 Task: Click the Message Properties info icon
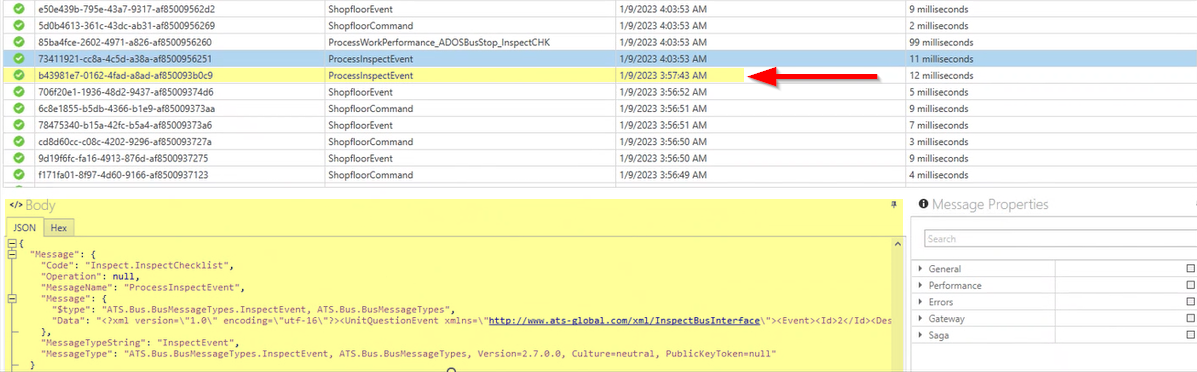click(923, 205)
